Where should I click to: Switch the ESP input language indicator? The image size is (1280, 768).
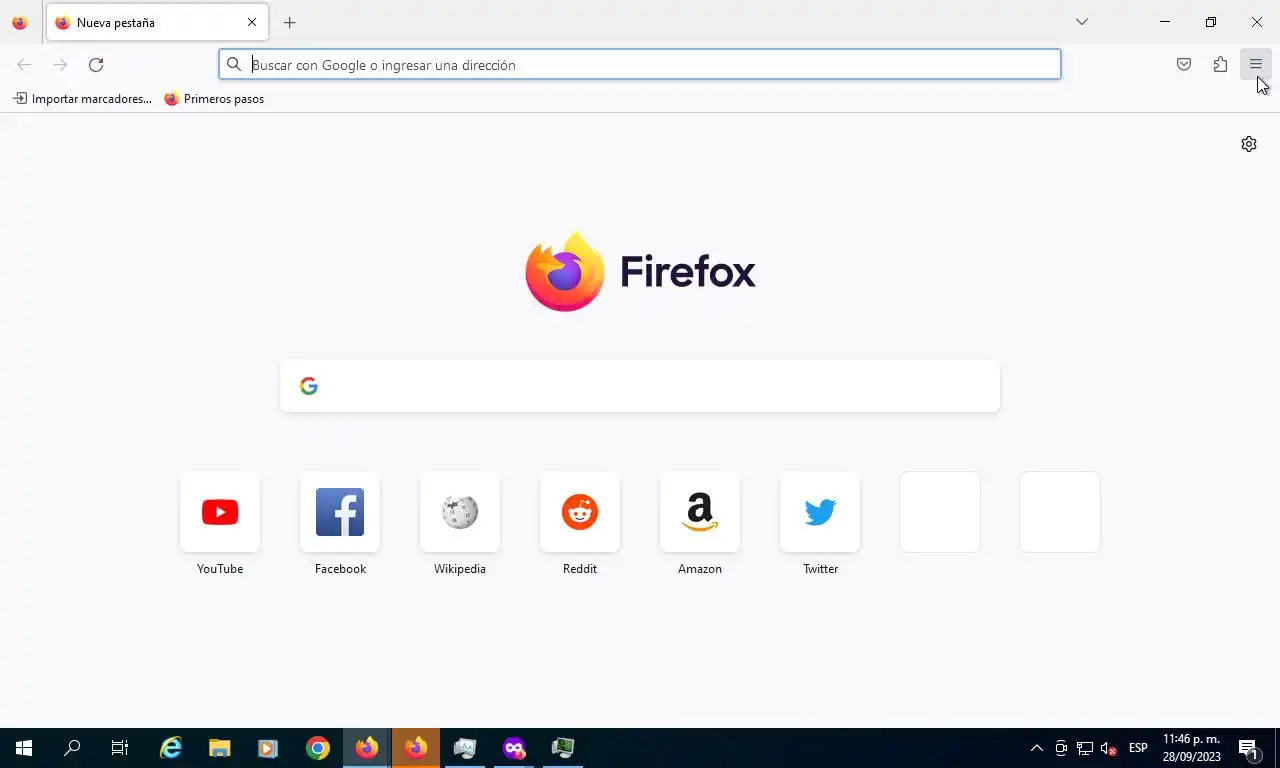(1138, 748)
